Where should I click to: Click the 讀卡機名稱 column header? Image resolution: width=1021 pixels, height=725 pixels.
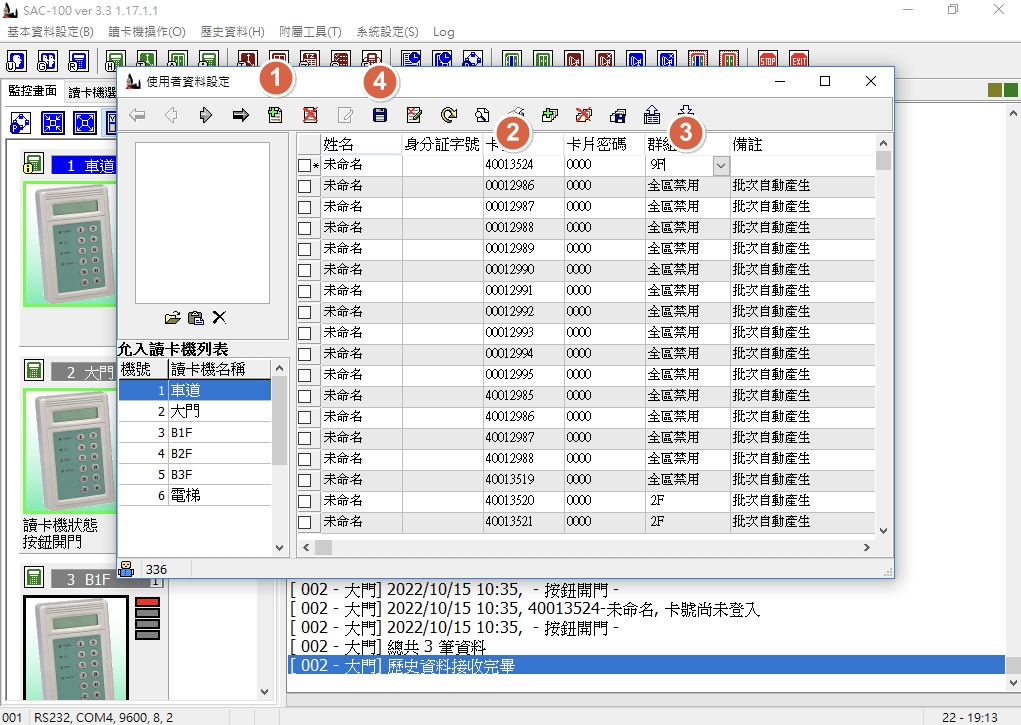219,369
